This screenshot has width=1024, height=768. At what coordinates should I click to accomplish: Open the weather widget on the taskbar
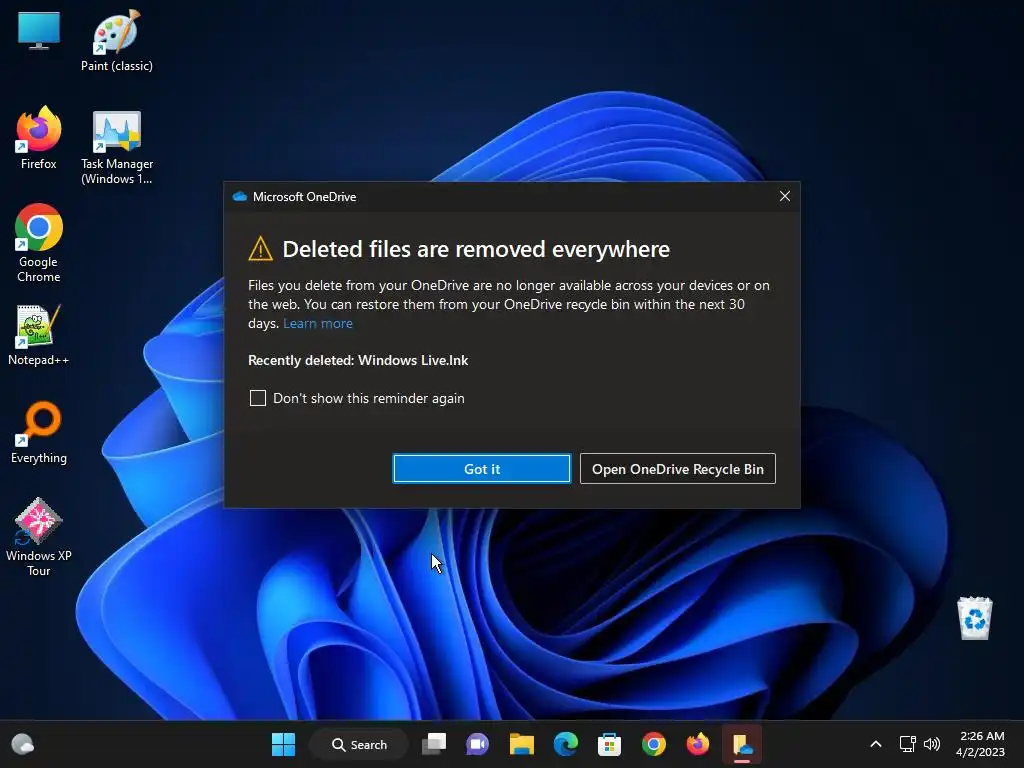[23, 744]
